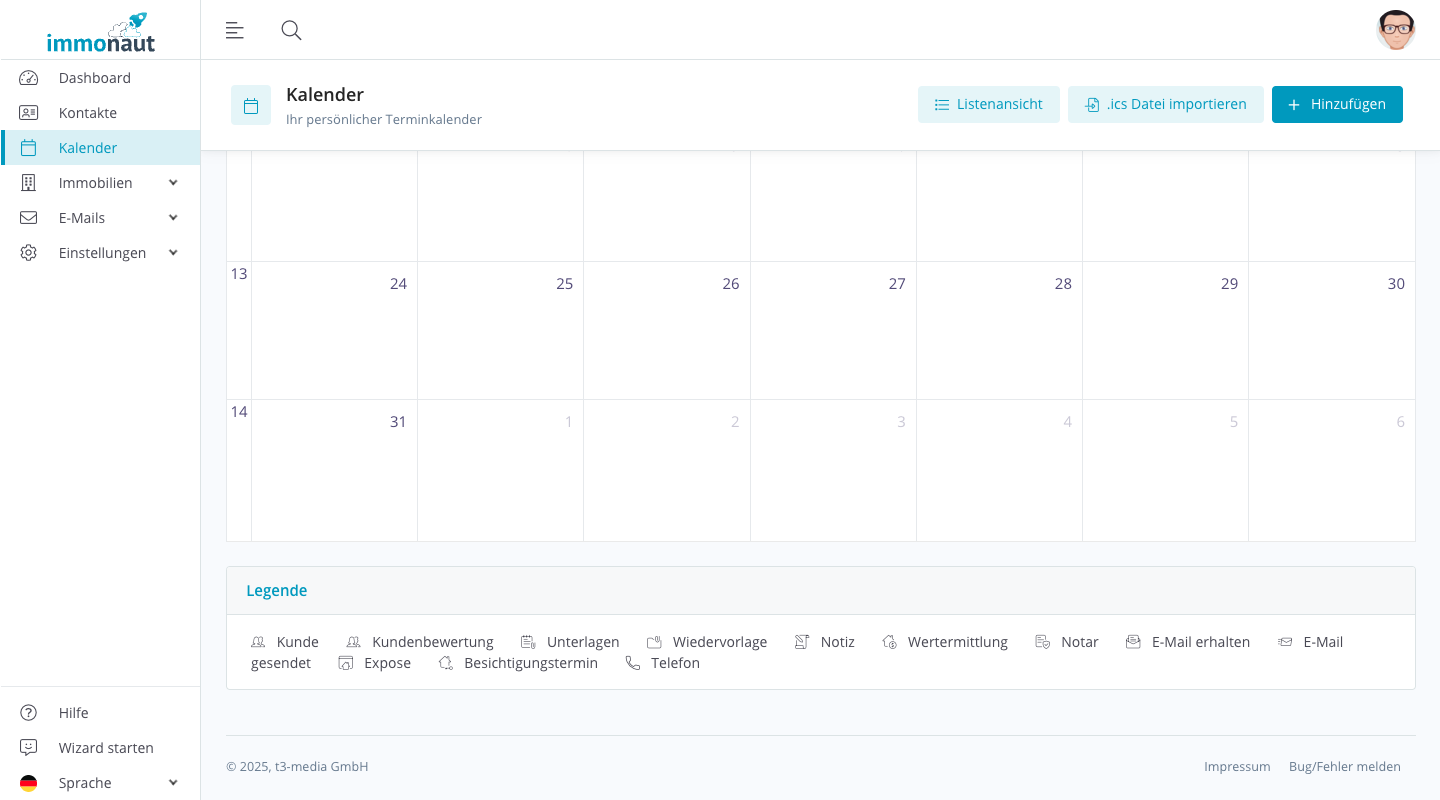This screenshot has height=800, width=1440.
Task: Open the Impressum link
Action: tap(1237, 766)
